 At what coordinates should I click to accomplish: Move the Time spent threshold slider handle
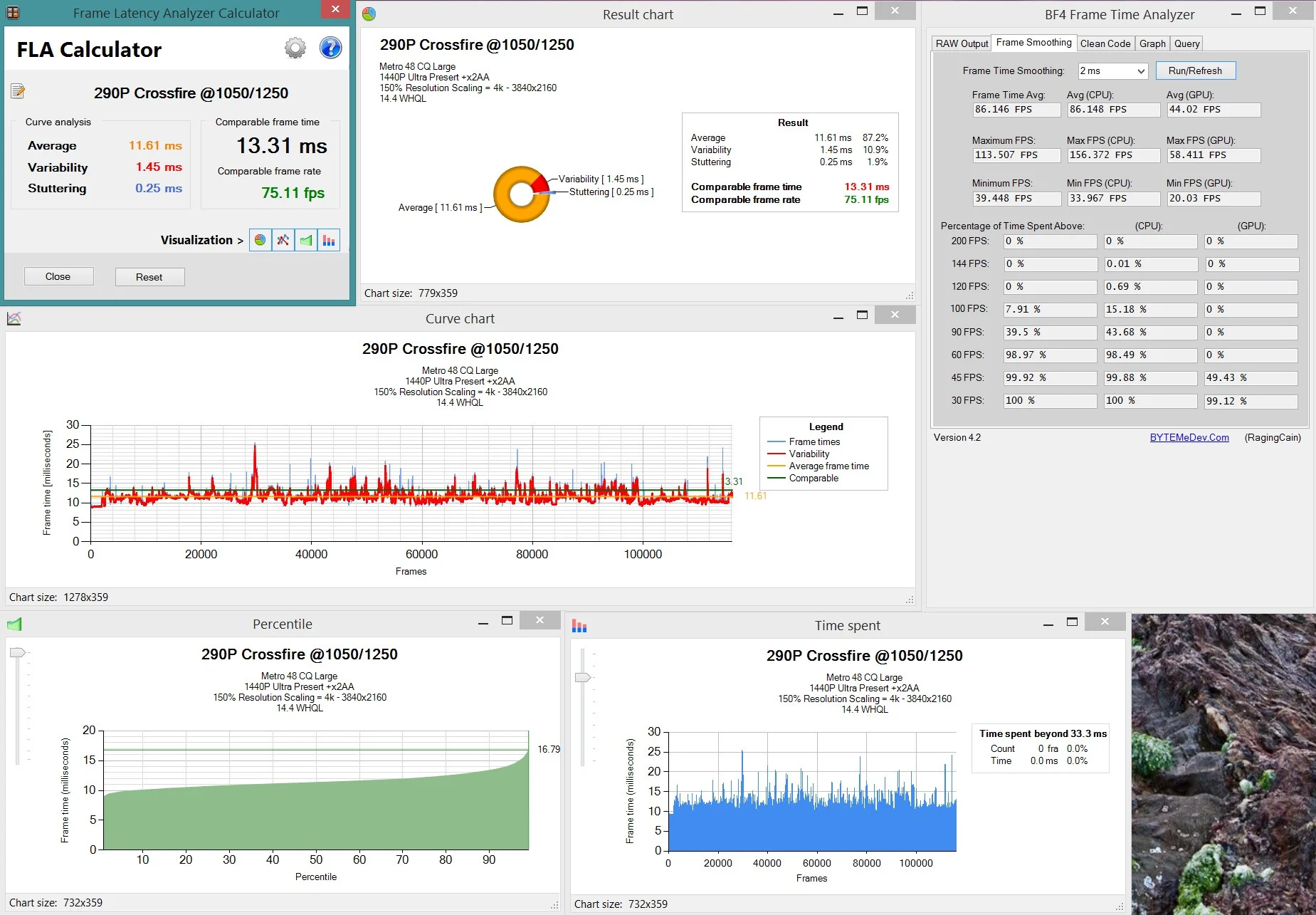pyautogui.click(x=583, y=677)
